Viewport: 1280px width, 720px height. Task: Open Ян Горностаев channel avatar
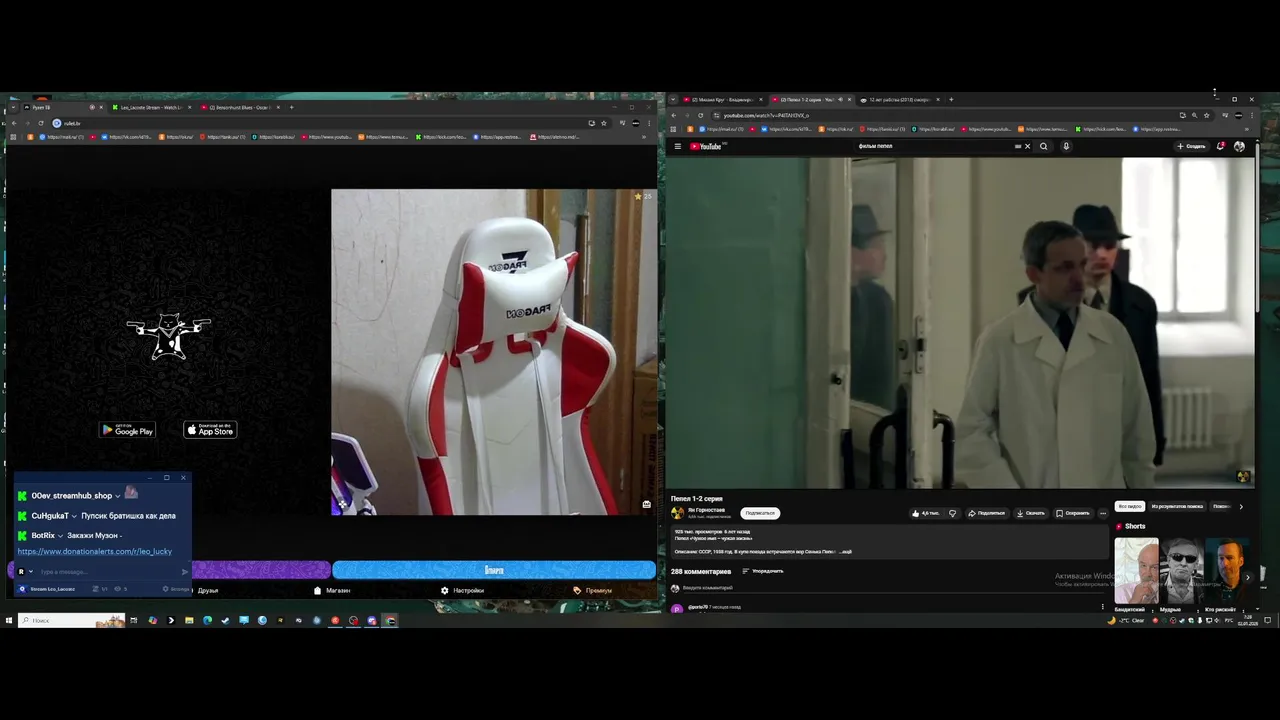point(678,513)
